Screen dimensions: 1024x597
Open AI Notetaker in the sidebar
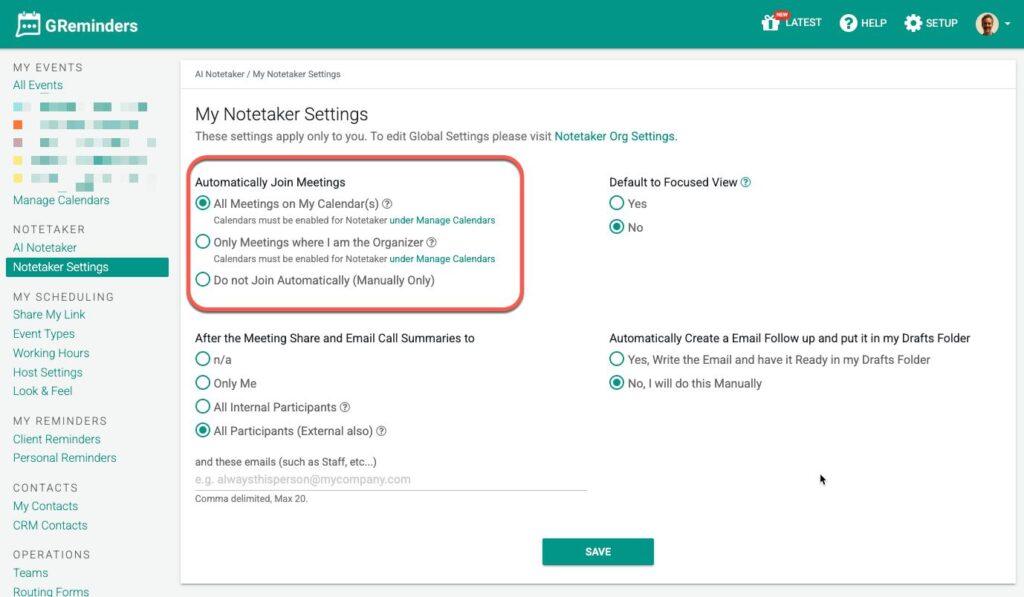tap(45, 248)
